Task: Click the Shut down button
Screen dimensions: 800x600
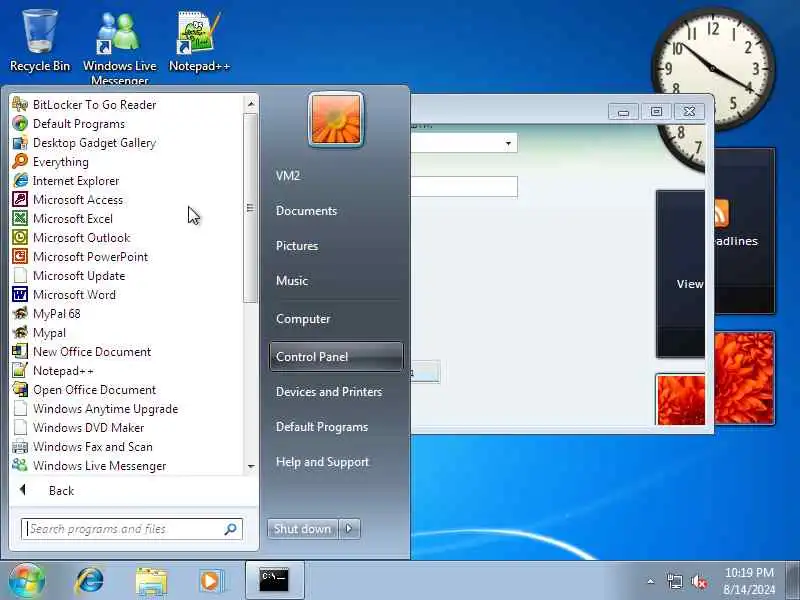Action: [x=302, y=529]
